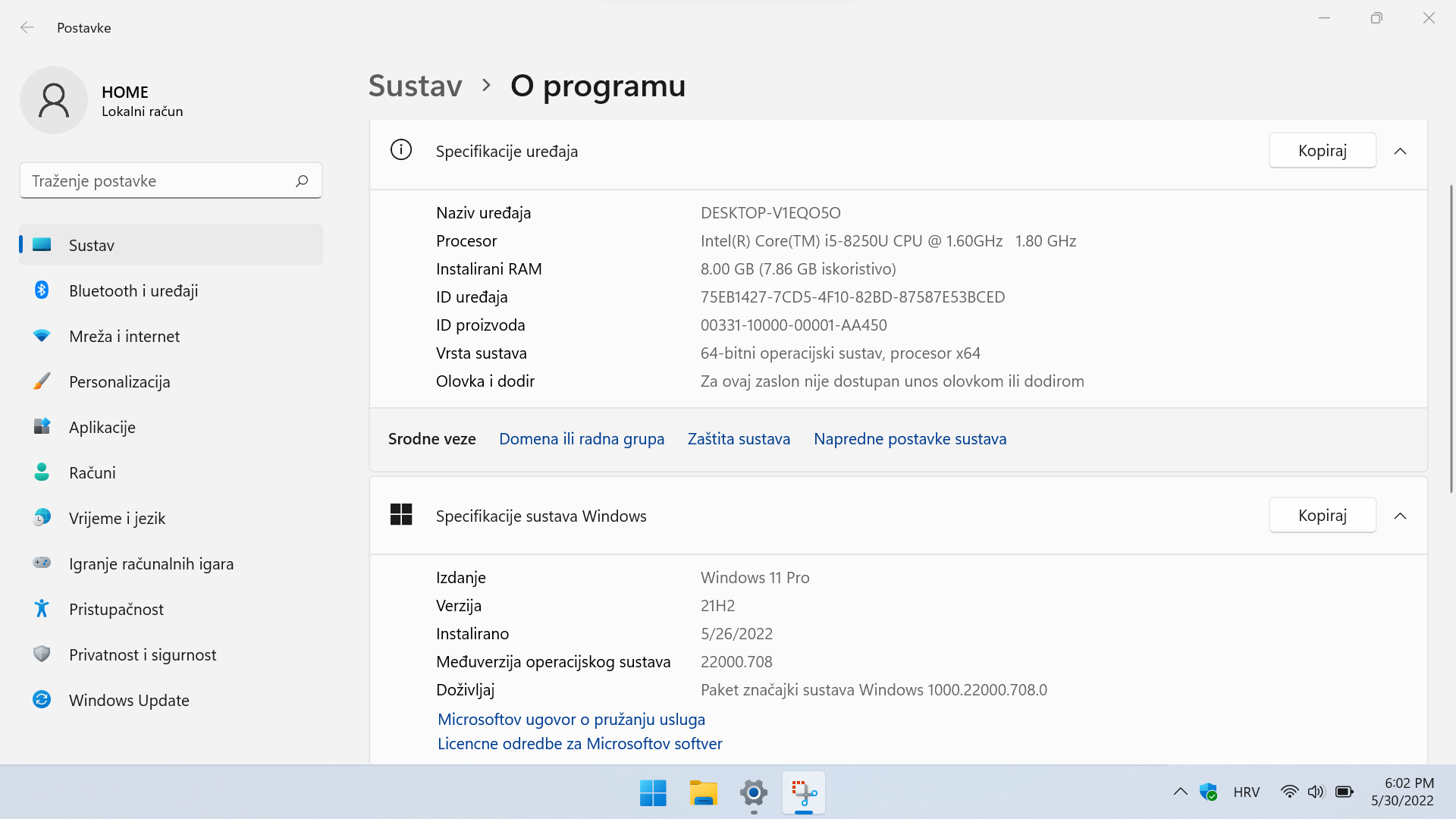1456x819 pixels.
Task: Click the 8.00 GB installed RAM value
Action: (798, 268)
